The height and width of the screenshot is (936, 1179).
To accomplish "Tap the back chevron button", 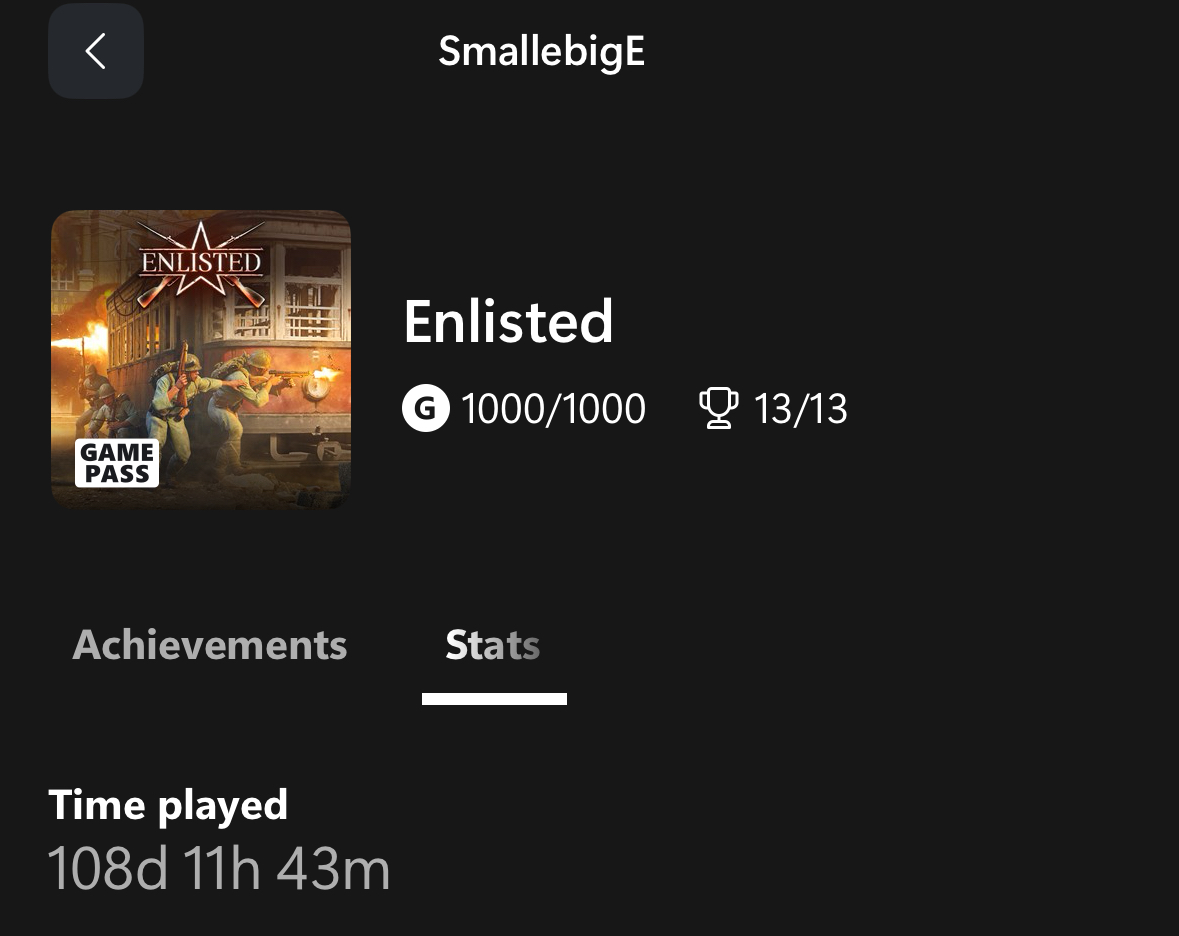I will [96, 51].
